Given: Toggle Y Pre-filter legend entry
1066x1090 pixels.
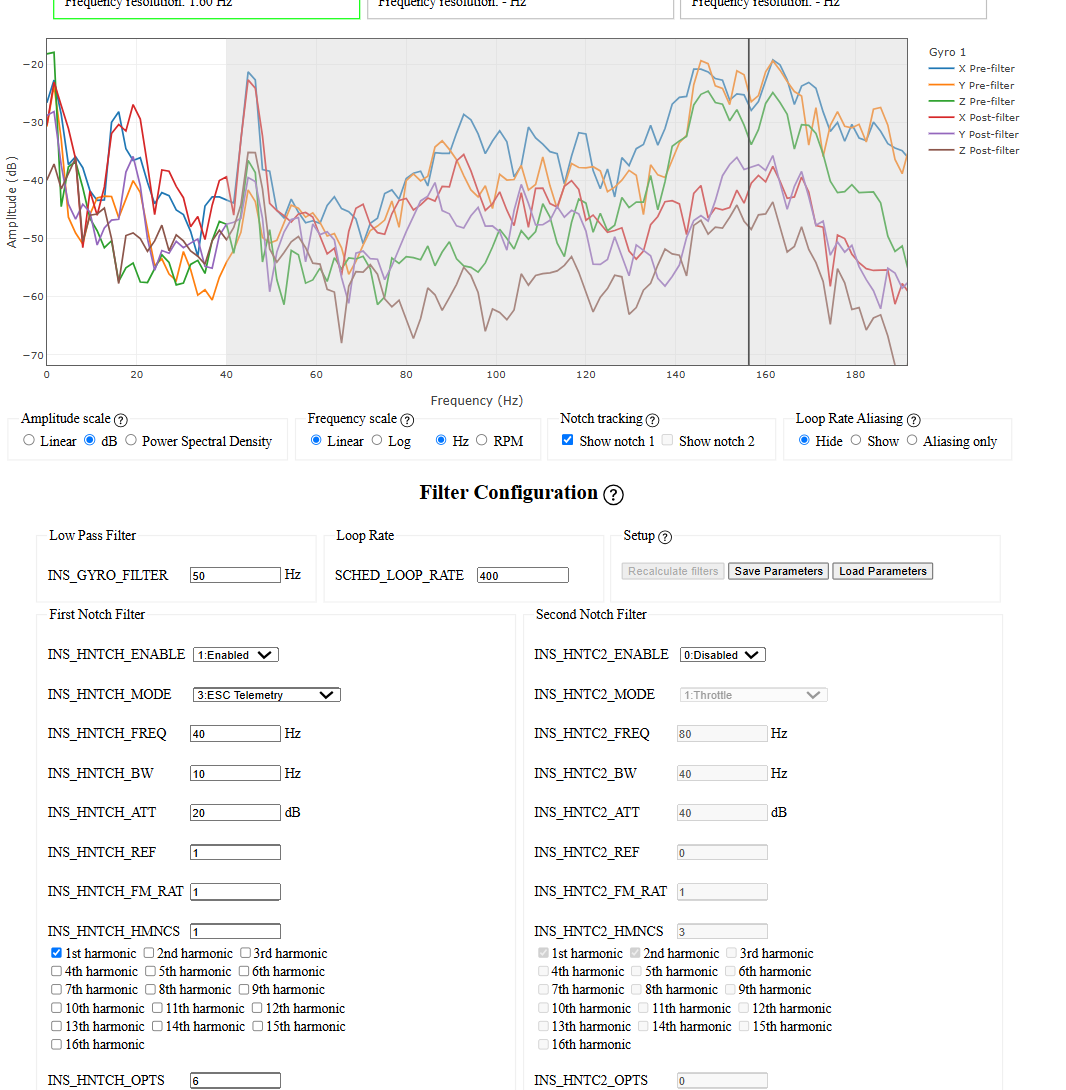Looking at the screenshot, I should [971, 85].
